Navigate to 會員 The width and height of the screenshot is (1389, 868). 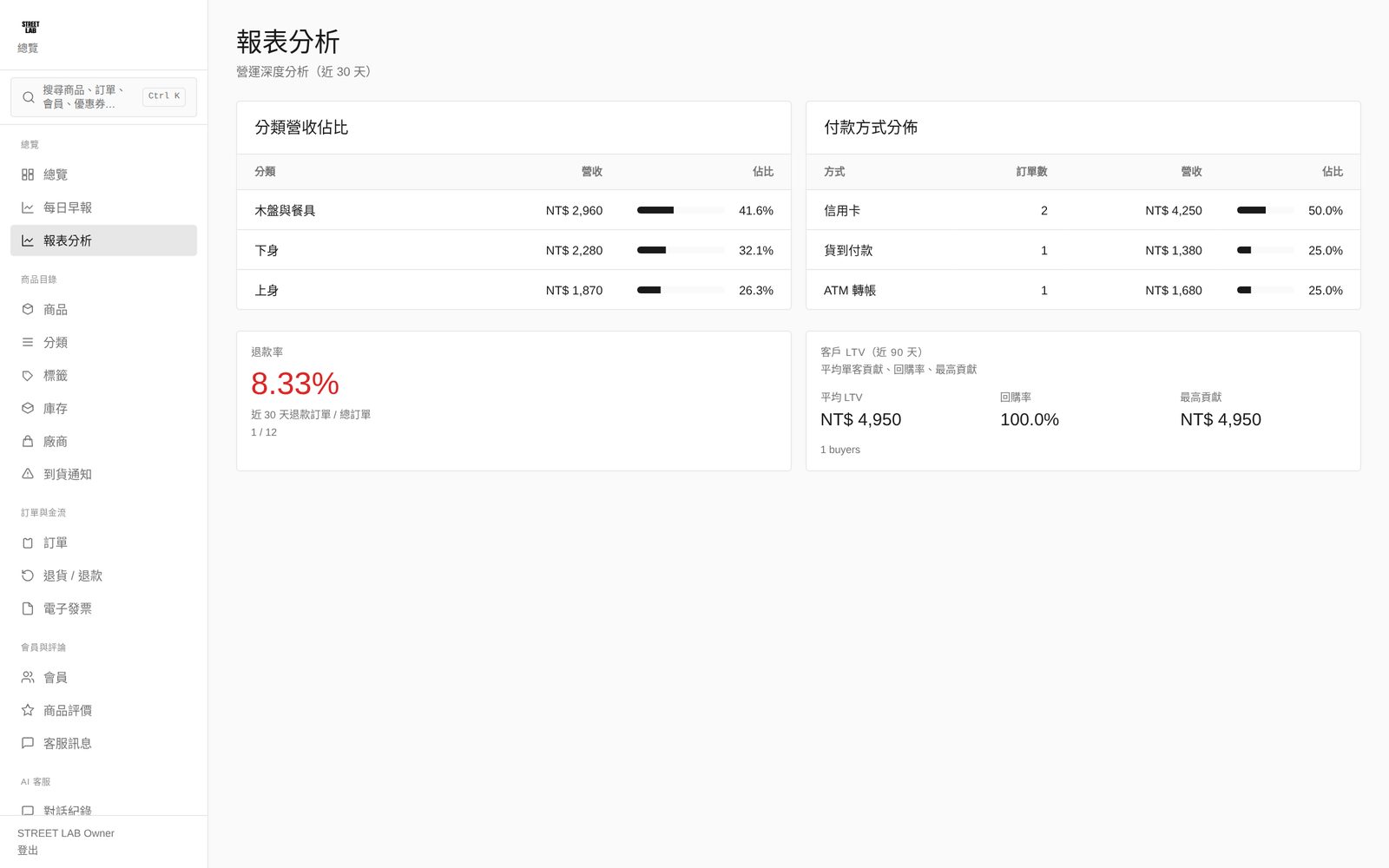tap(103, 677)
